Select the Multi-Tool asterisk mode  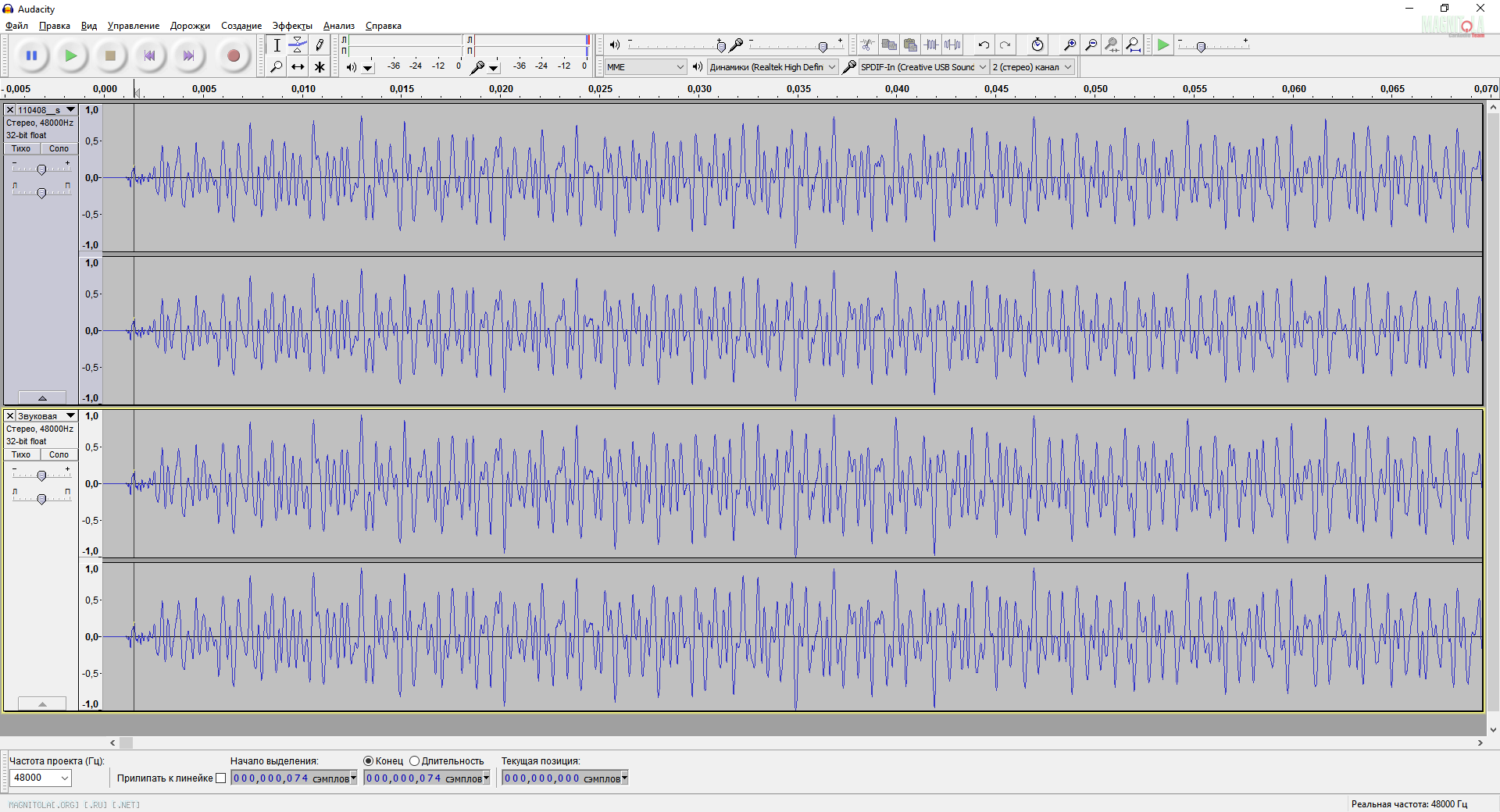(x=319, y=67)
